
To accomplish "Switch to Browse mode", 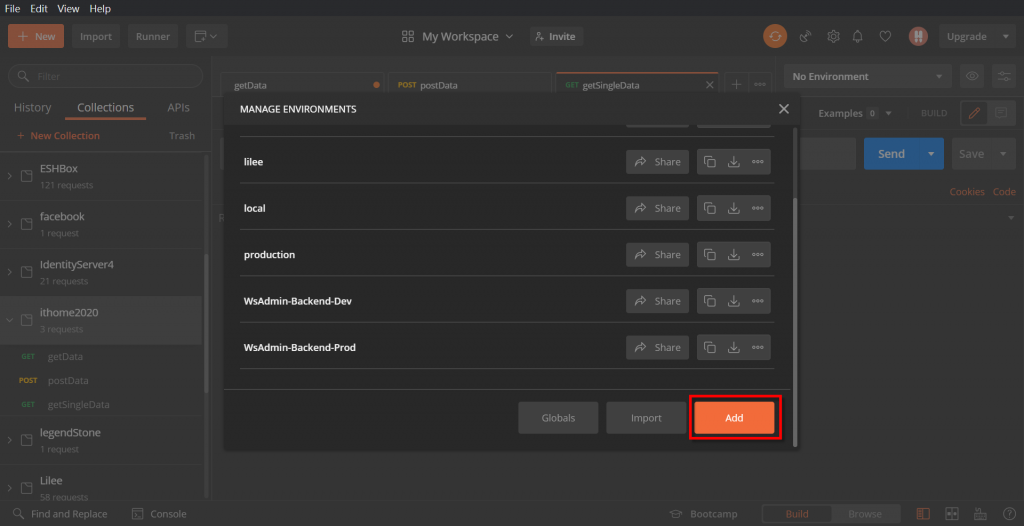I will [x=865, y=514].
